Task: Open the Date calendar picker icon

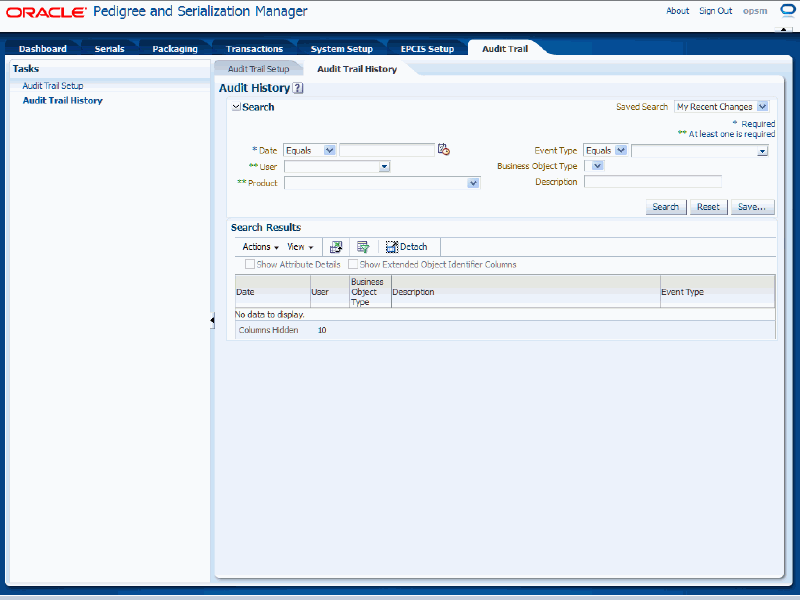Action: click(x=443, y=149)
